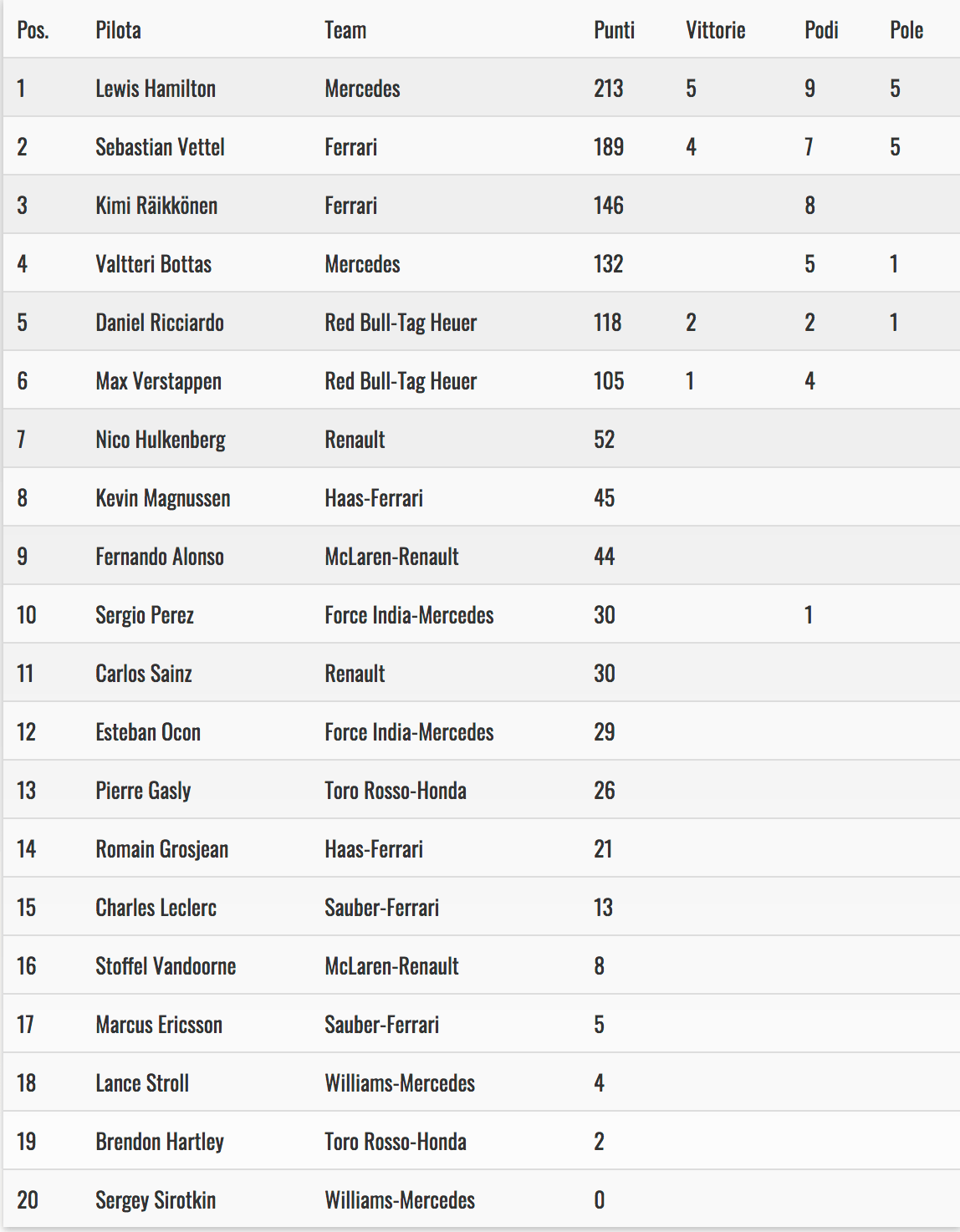The width and height of the screenshot is (960, 1232).
Task: Click Daniel Ricciardo's team Red Bull-Tag Heuer
Action: click(x=401, y=323)
